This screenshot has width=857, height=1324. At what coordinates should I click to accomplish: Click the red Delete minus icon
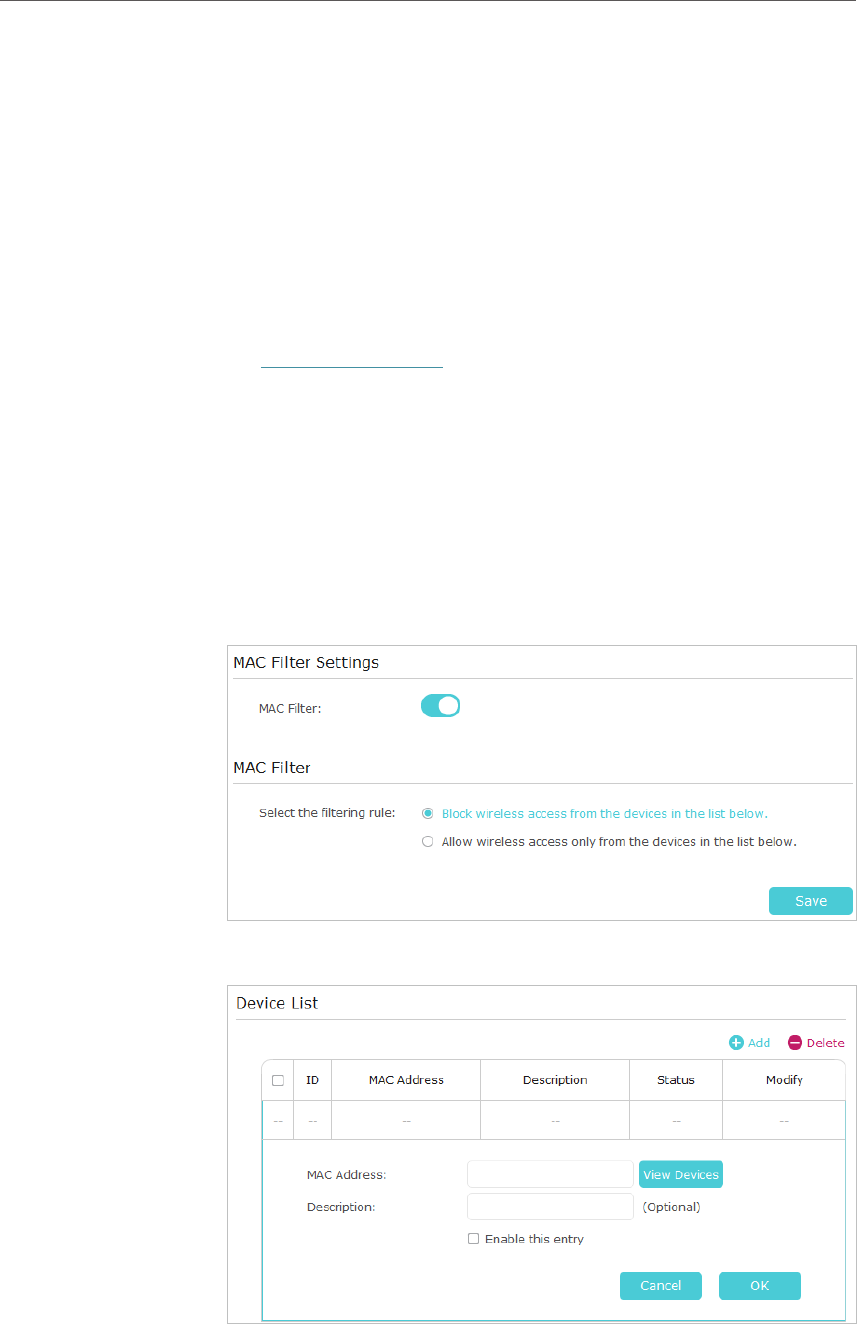795,1043
